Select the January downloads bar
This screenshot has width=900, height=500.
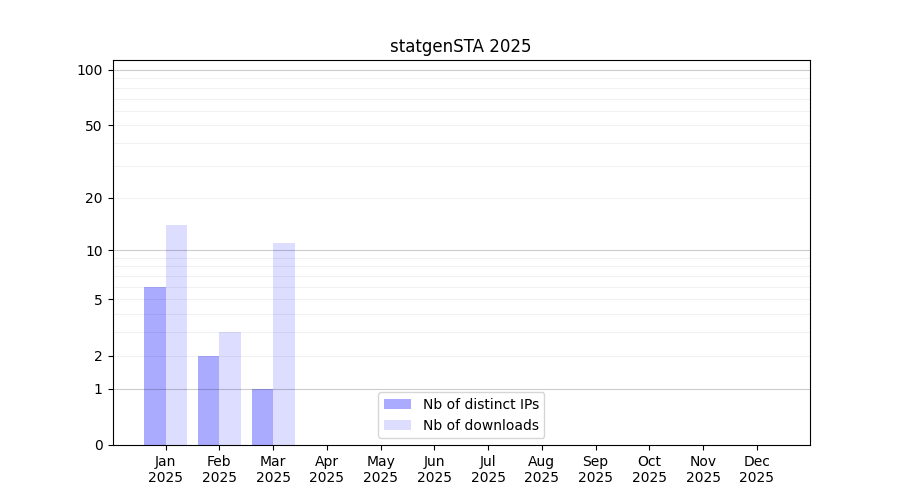[176, 335]
